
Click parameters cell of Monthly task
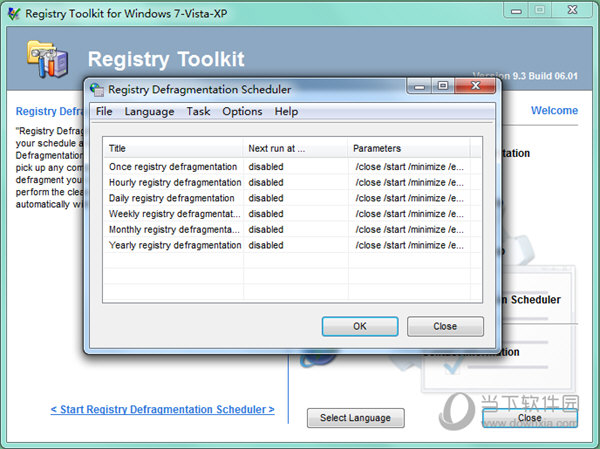(409, 229)
